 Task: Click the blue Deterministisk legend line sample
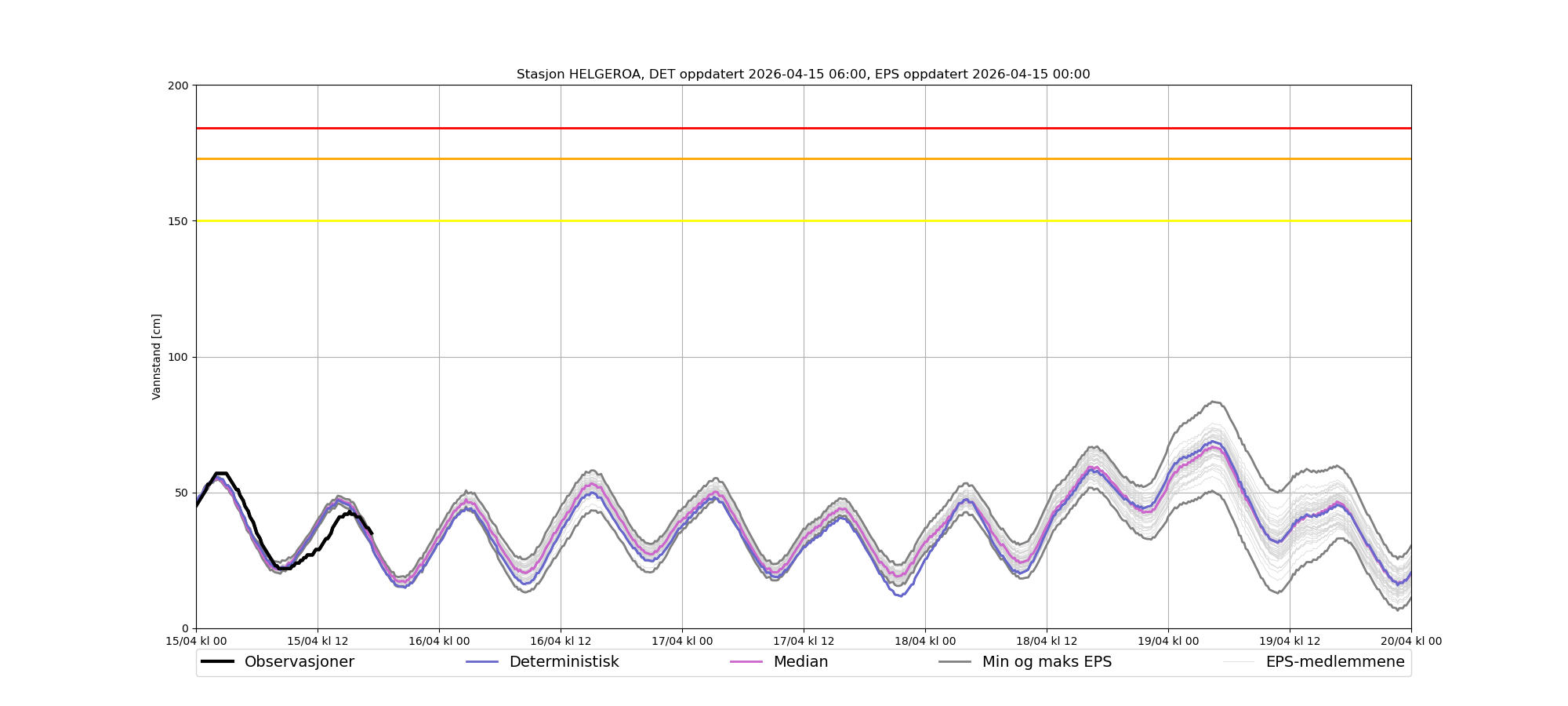[x=482, y=662]
